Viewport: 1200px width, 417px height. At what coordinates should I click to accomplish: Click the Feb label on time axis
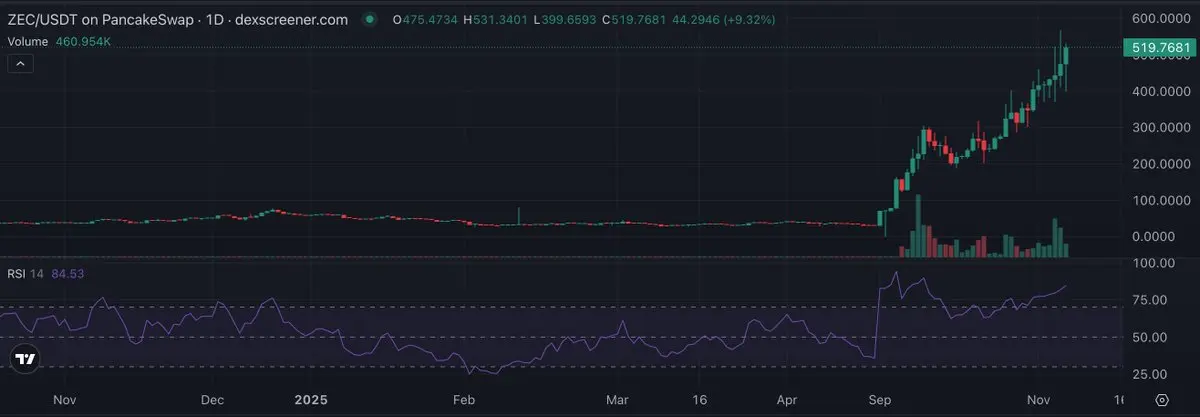click(466, 399)
